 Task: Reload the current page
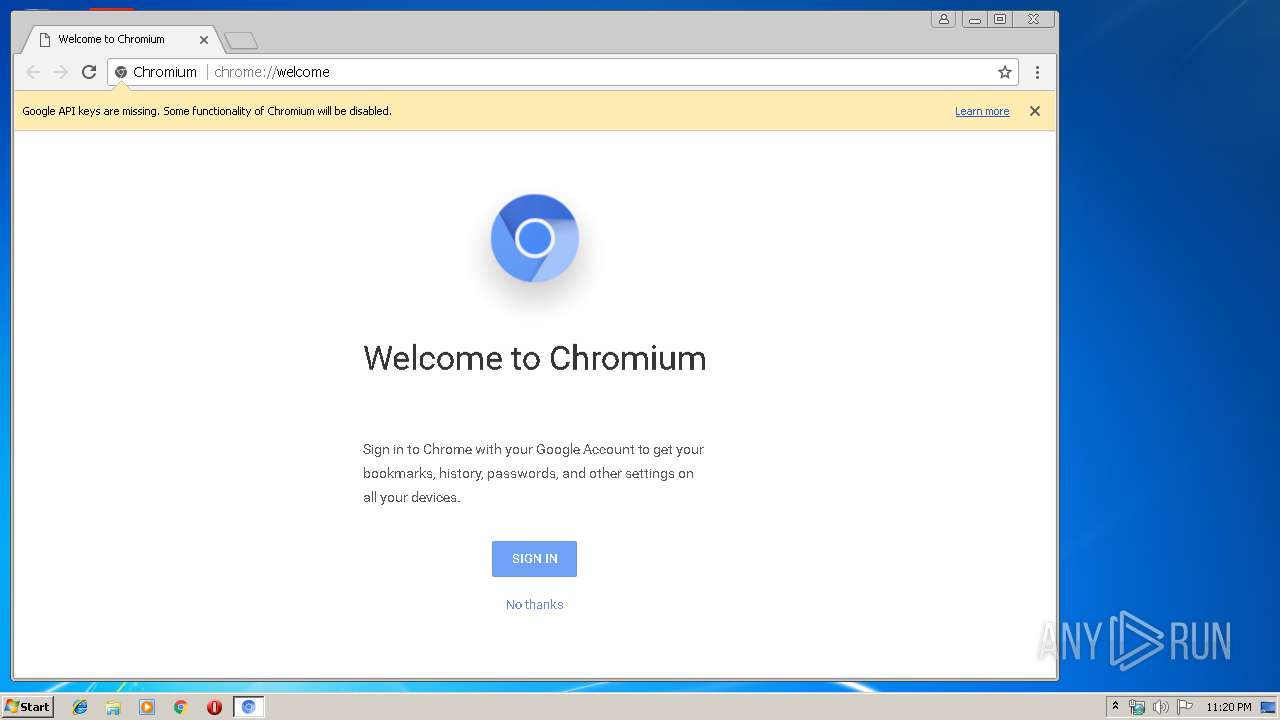coord(89,72)
